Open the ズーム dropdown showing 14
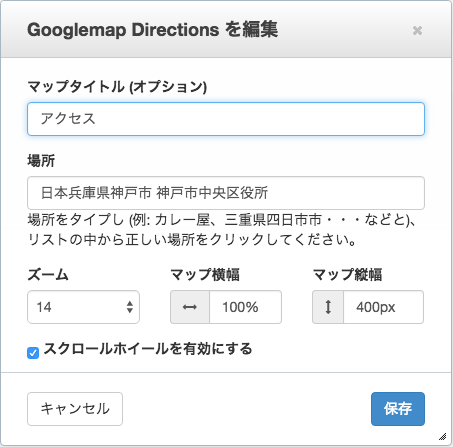The height and width of the screenshot is (447, 453). click(83, 307)
